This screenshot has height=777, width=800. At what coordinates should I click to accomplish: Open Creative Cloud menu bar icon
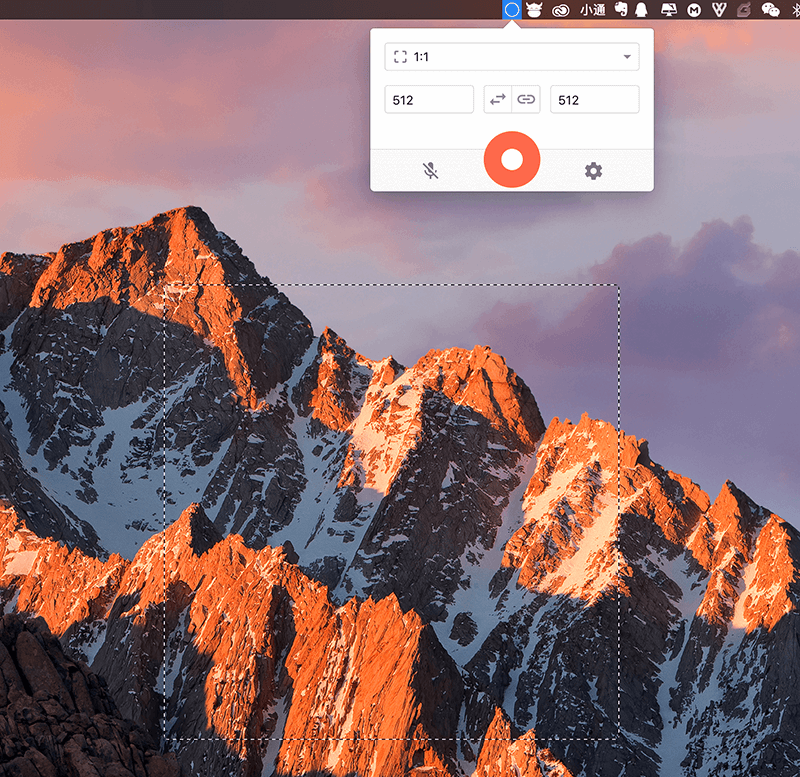tap(561, 10)
